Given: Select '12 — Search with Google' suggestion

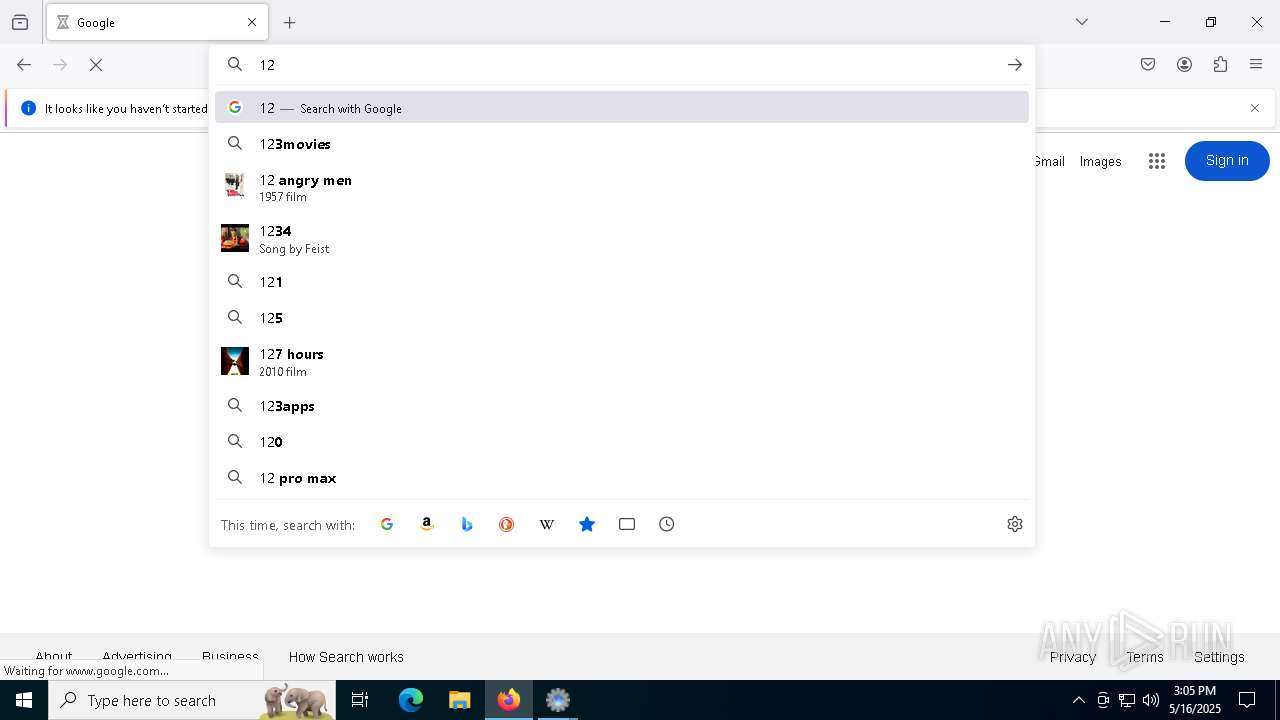Looking at the screenshot, I should [622, 108].
